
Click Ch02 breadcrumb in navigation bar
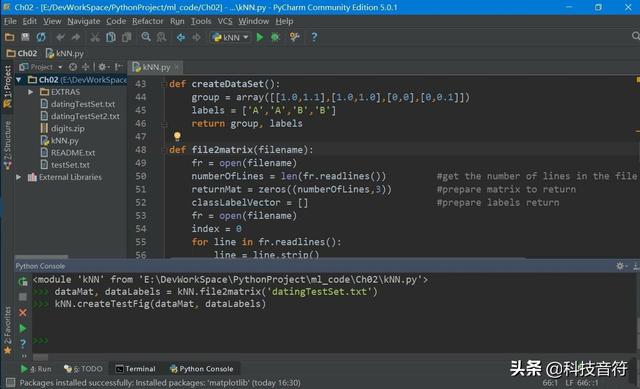click(22, 53)
